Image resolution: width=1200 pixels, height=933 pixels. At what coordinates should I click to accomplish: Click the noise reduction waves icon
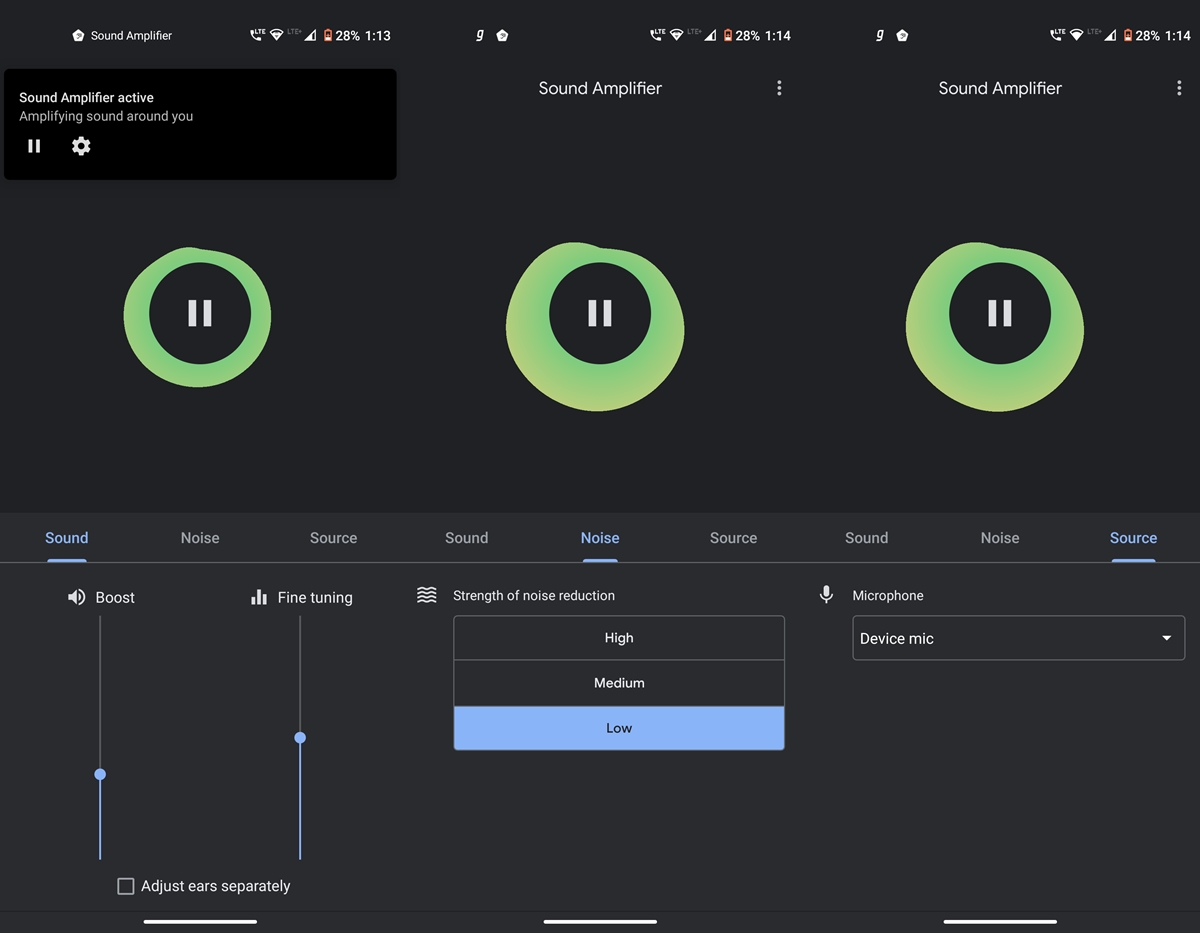pos(427,595)
